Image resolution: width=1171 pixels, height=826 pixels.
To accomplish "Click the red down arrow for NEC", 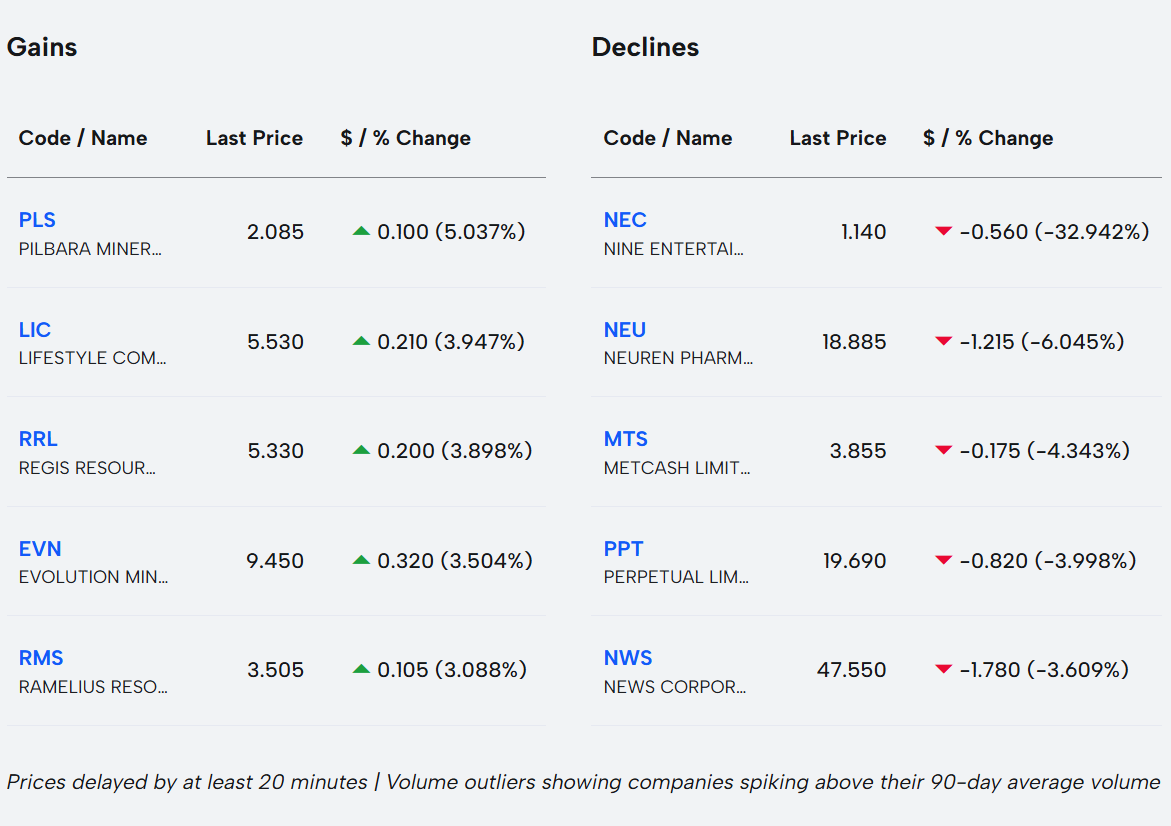I will tap(943, 232).
